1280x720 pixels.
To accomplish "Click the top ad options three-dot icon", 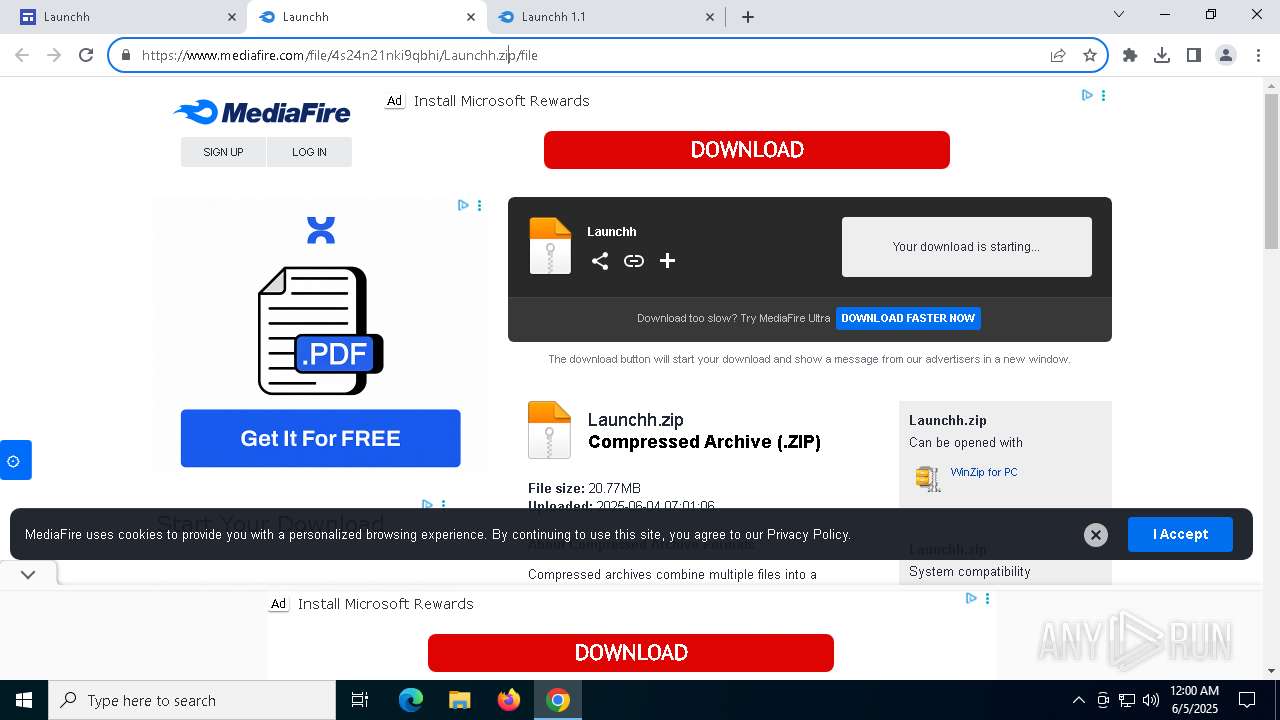I will (x=1104, y=96).
